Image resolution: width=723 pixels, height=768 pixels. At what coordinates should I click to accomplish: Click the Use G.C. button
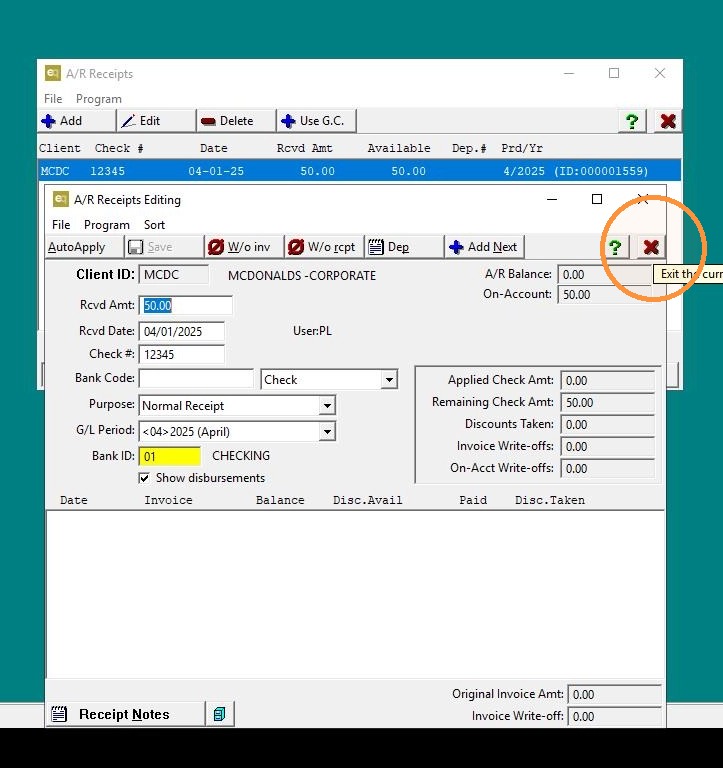[x=316, y=121]
